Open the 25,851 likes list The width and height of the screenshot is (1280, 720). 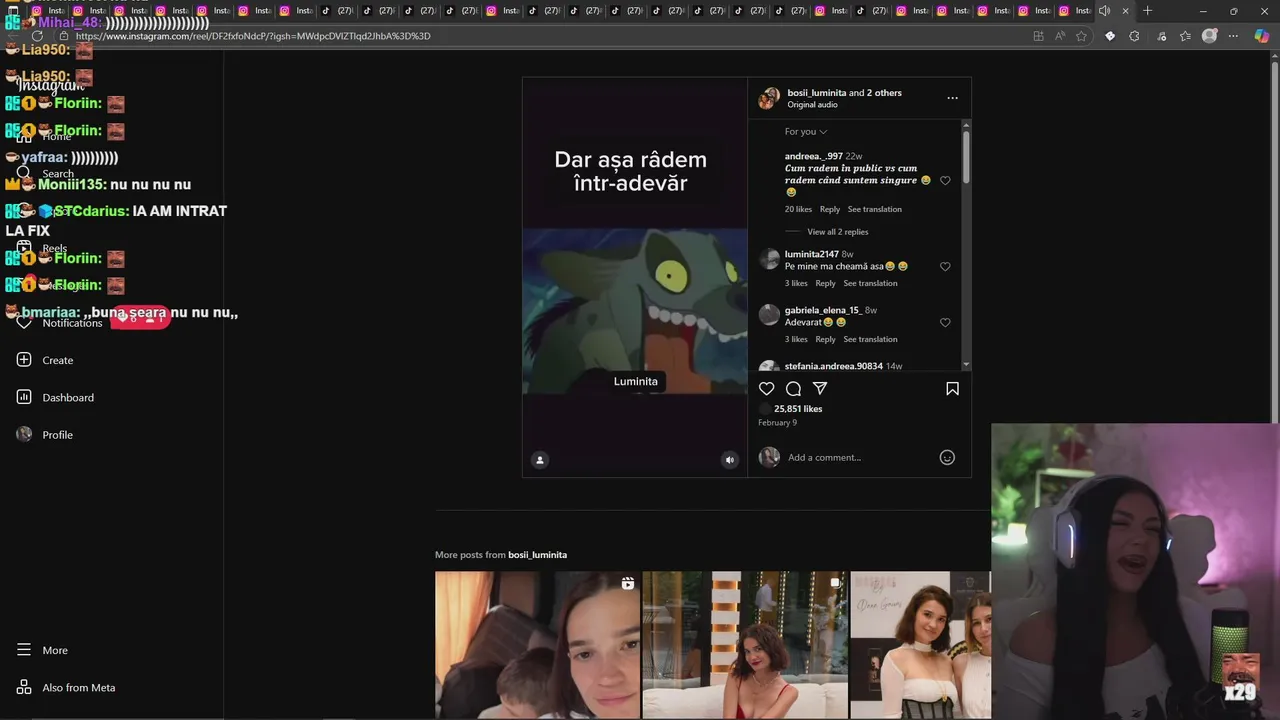(798, 409)
